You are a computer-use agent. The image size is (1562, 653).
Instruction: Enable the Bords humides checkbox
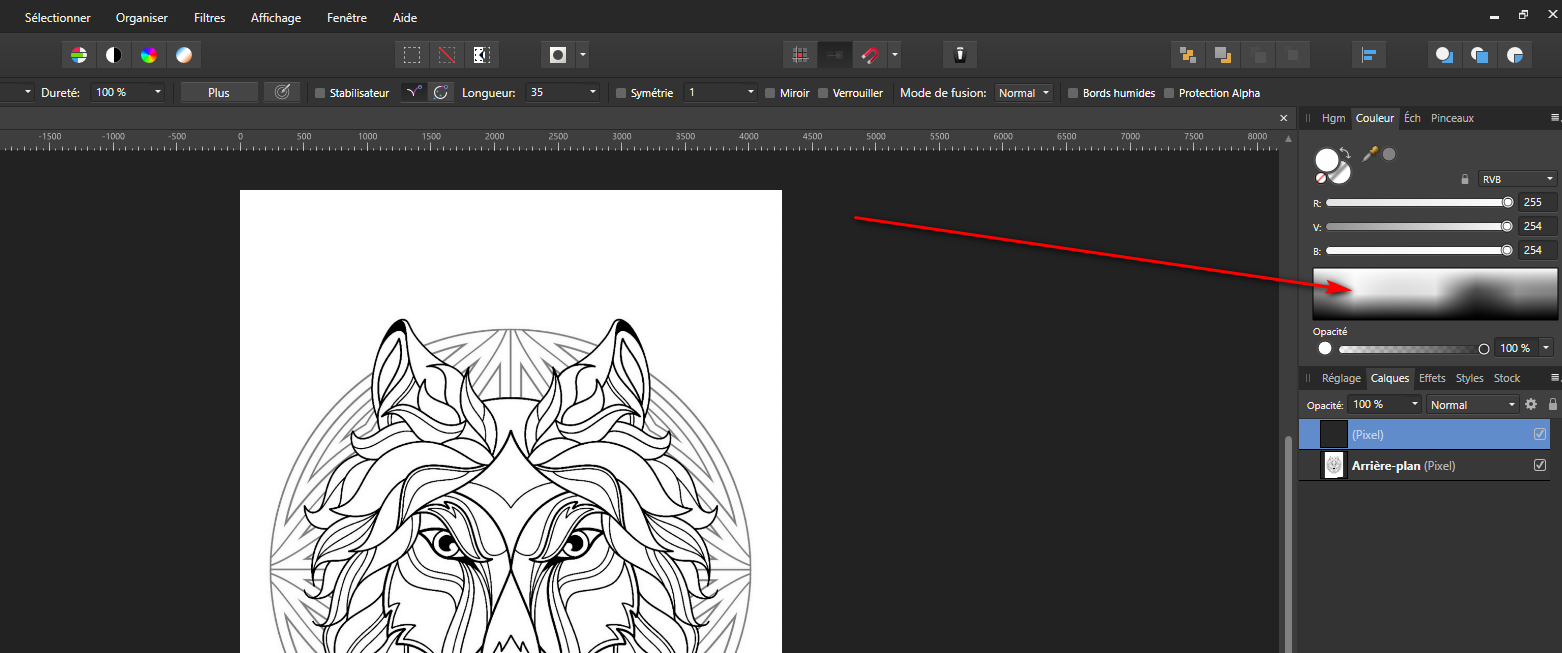click(1073, 93)
